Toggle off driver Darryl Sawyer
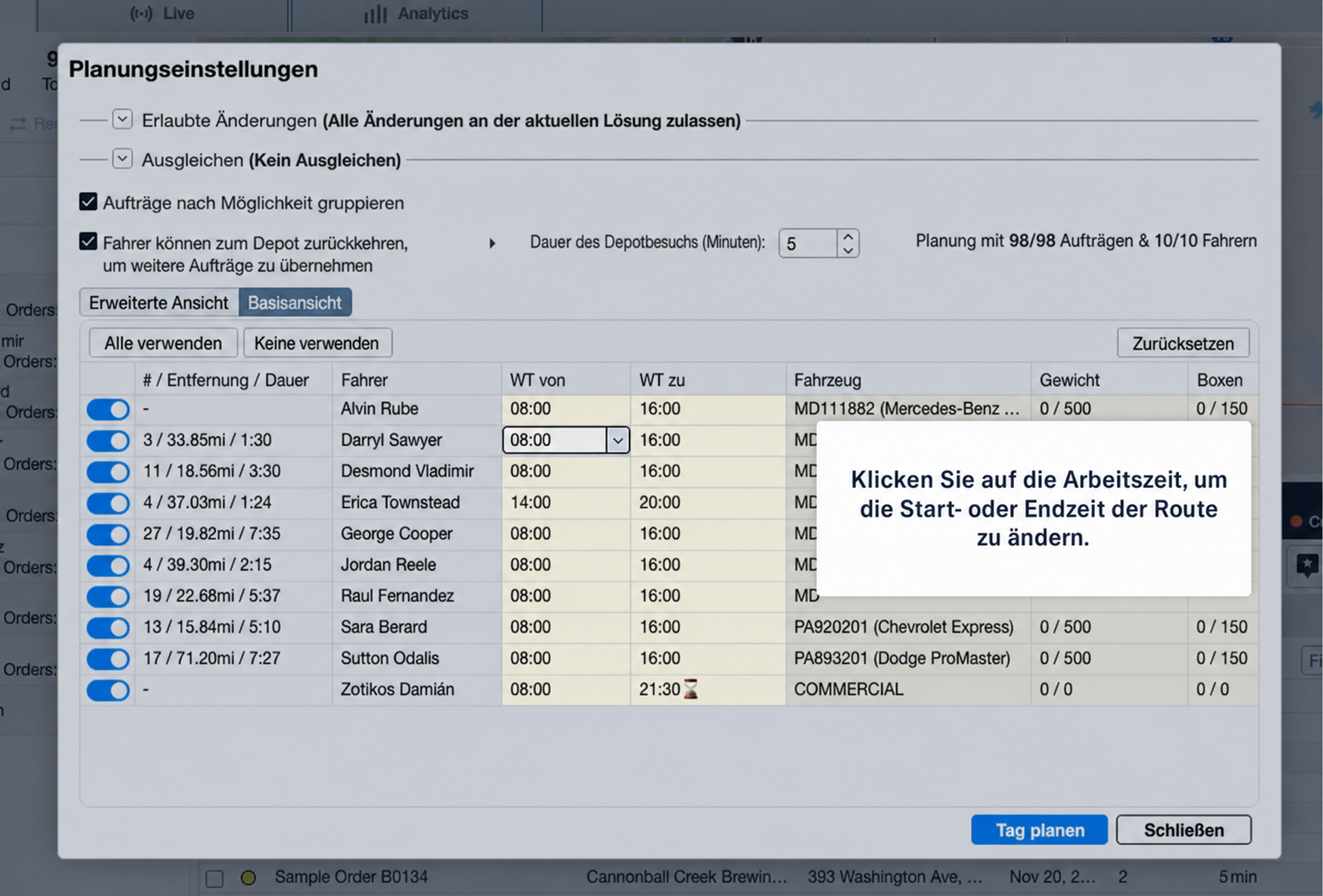This screenshot has height=896, width=1323. [x=108, y=441]
